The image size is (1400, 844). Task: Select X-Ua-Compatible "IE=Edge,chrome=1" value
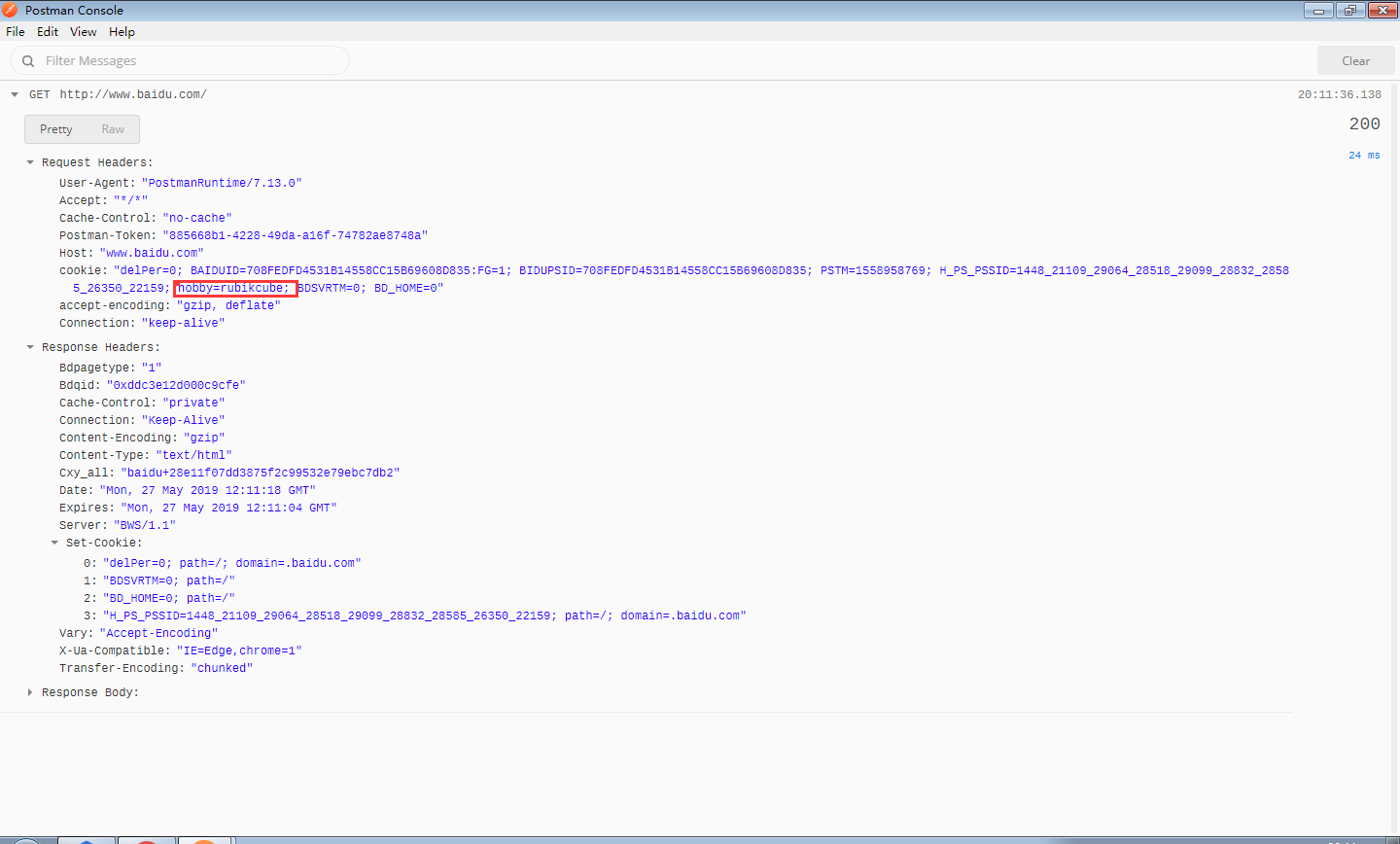click(x=239, y=651)
